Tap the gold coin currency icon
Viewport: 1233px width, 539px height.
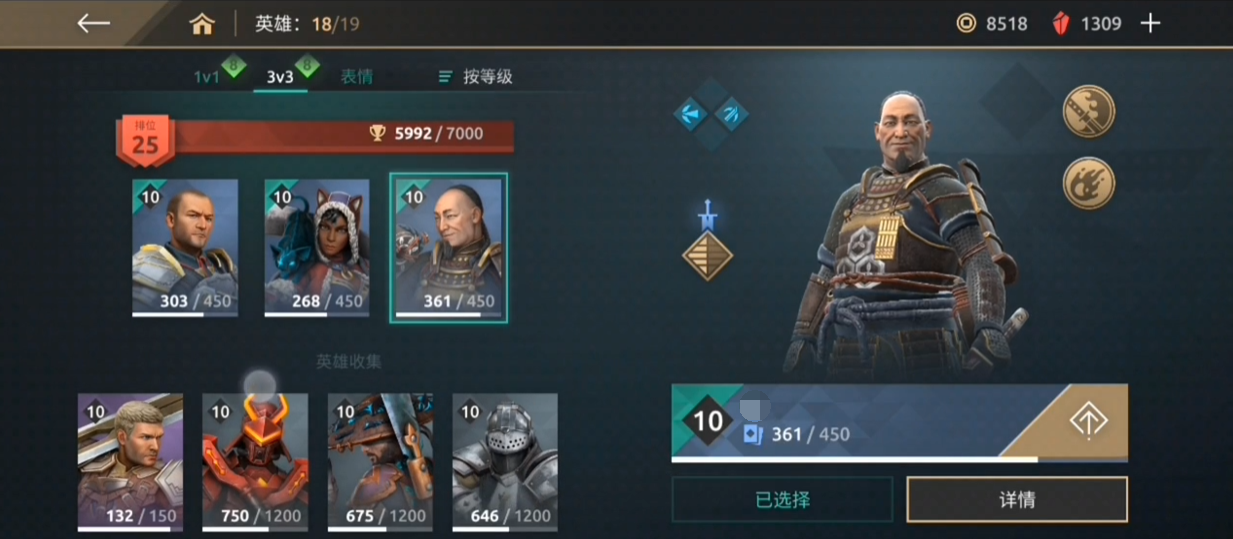click(966, 23)
